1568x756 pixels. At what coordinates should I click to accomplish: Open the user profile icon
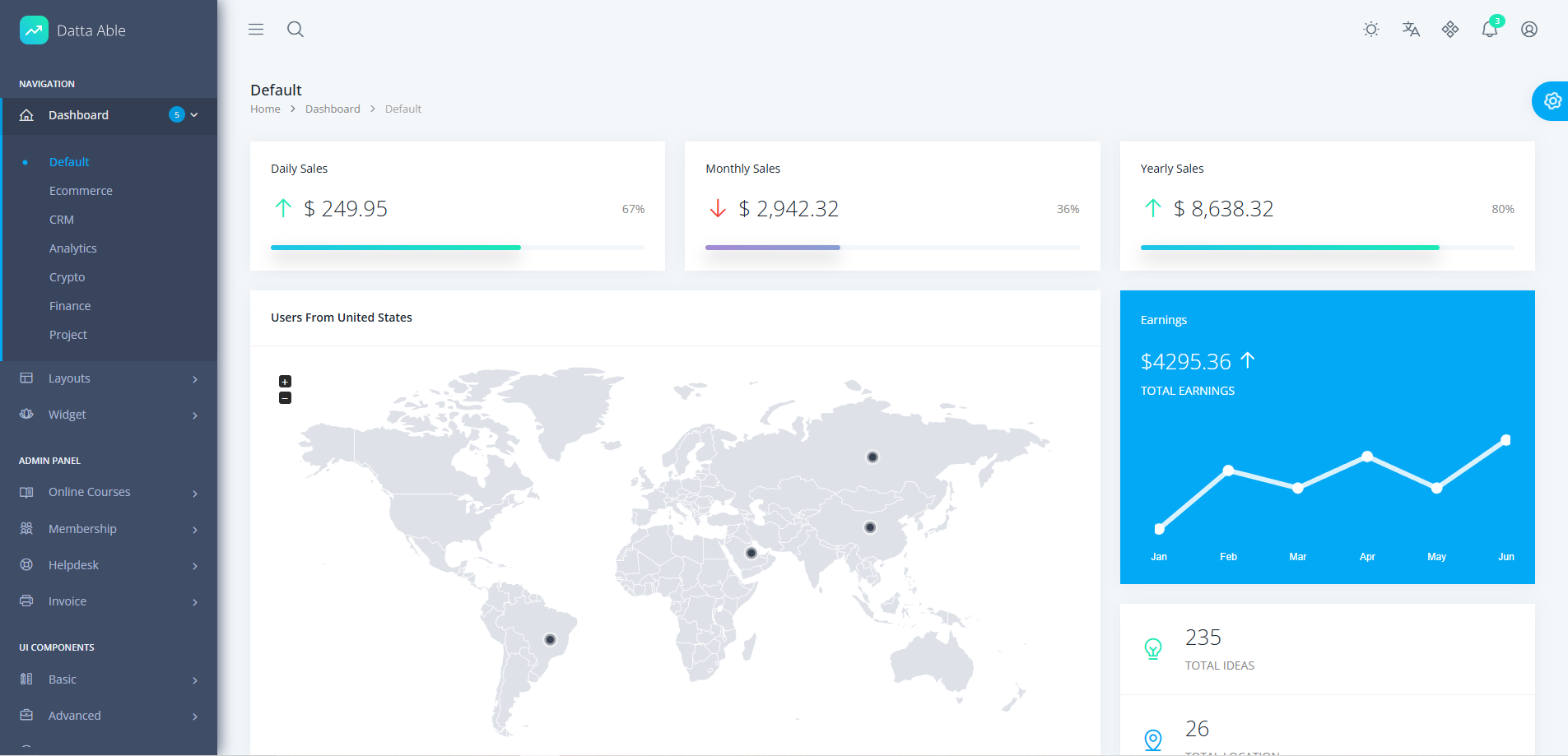coord(1529,30)
